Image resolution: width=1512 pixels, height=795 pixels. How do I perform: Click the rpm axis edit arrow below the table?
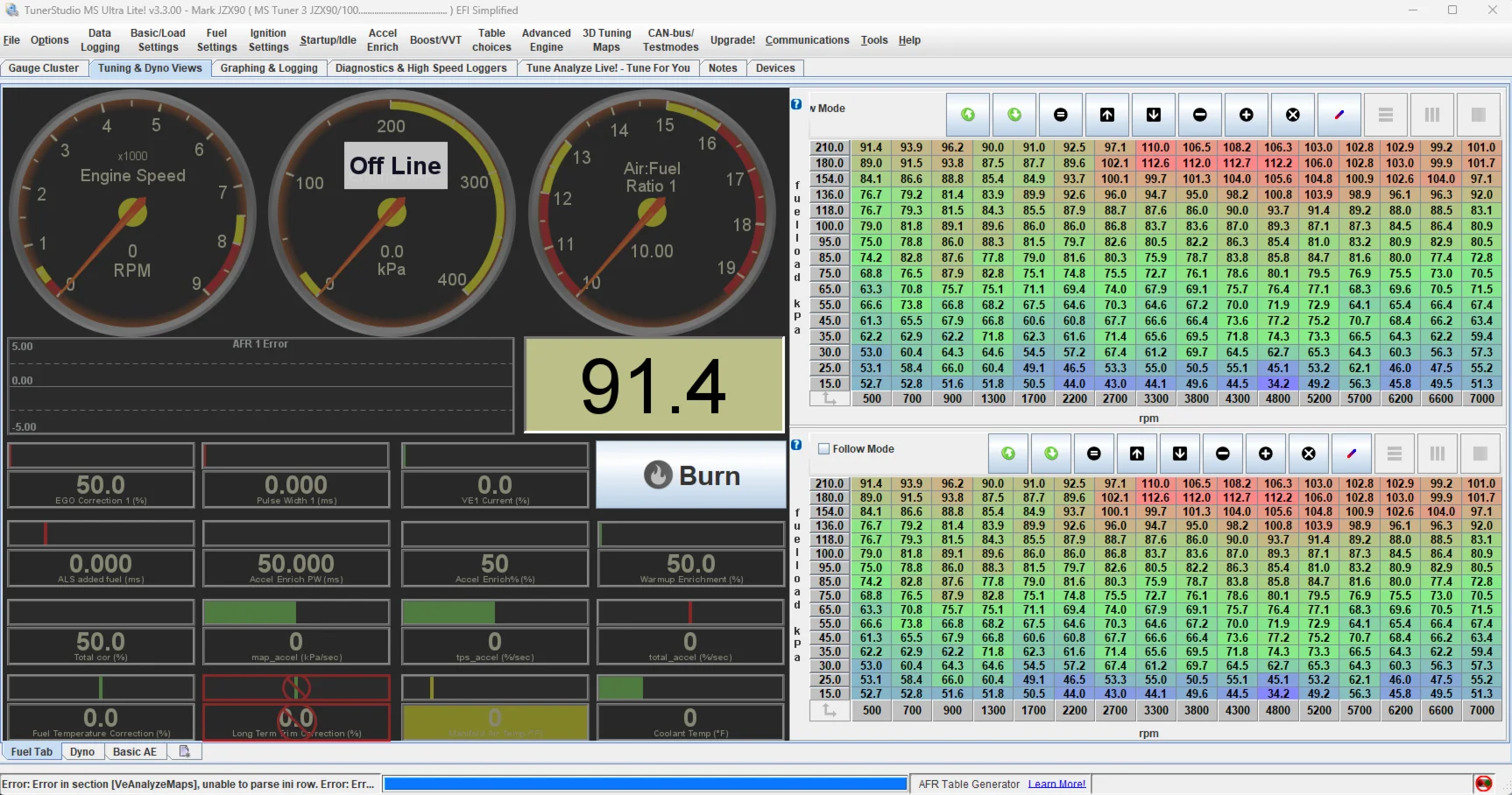[830, 398]
